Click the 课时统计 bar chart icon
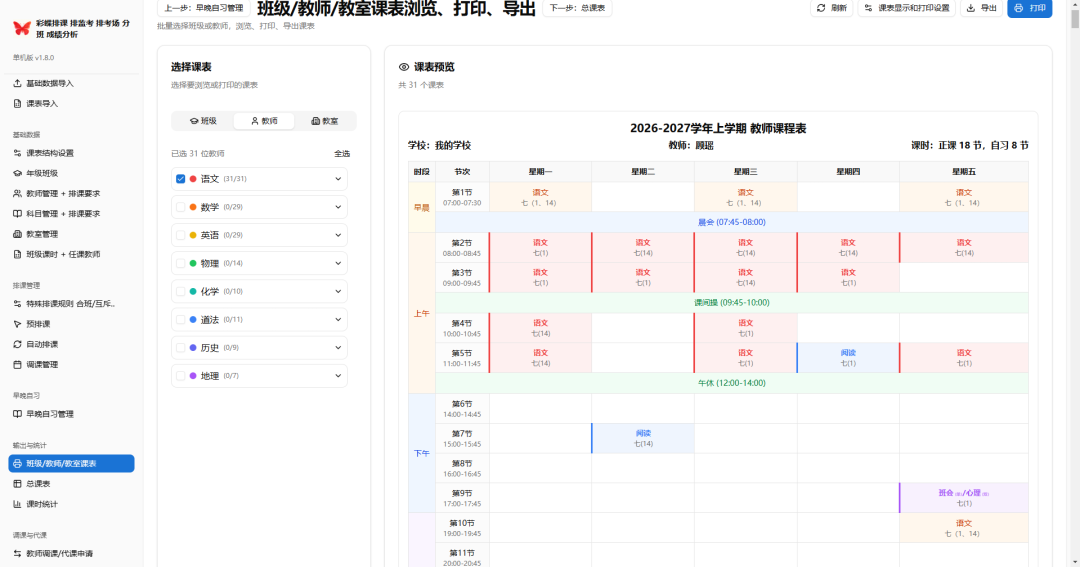1080x567 pixels. pyautogui.click(x=17, y=504)
